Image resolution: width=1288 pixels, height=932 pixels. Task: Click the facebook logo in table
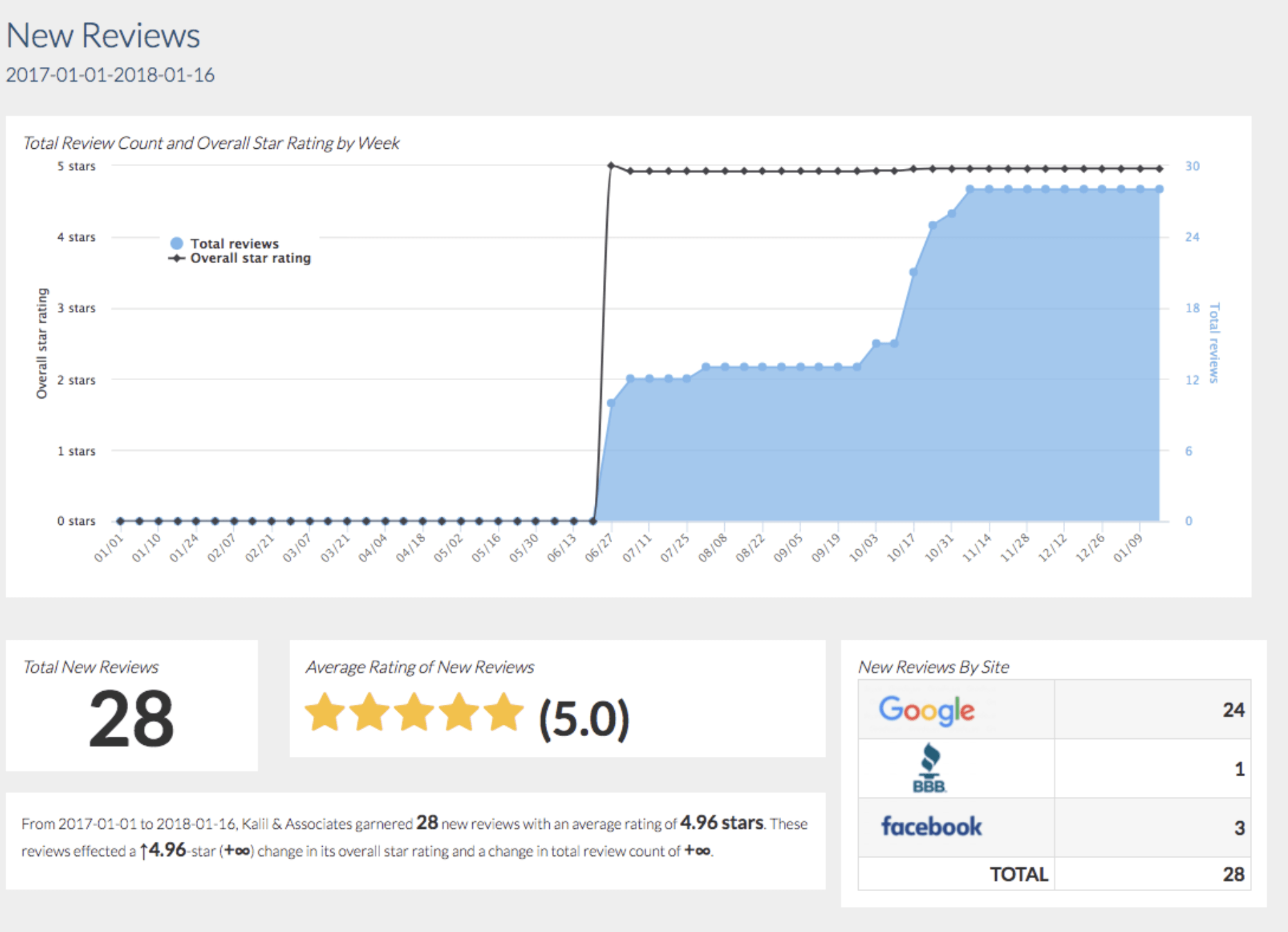[931, 826]
